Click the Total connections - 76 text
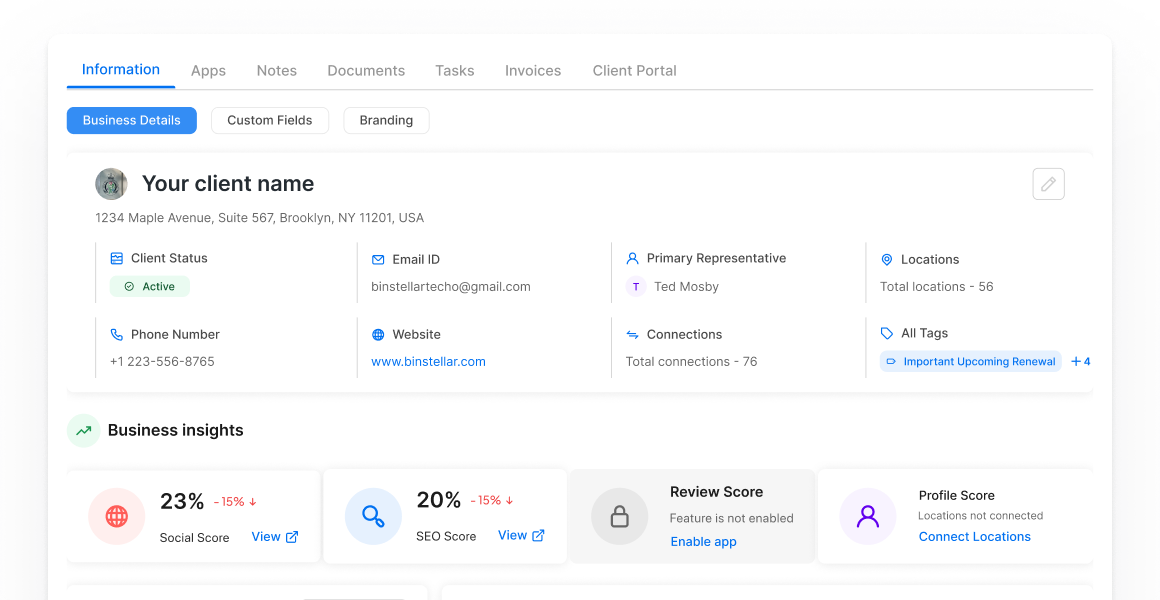Screen dimensions: 1160x600 692,362
